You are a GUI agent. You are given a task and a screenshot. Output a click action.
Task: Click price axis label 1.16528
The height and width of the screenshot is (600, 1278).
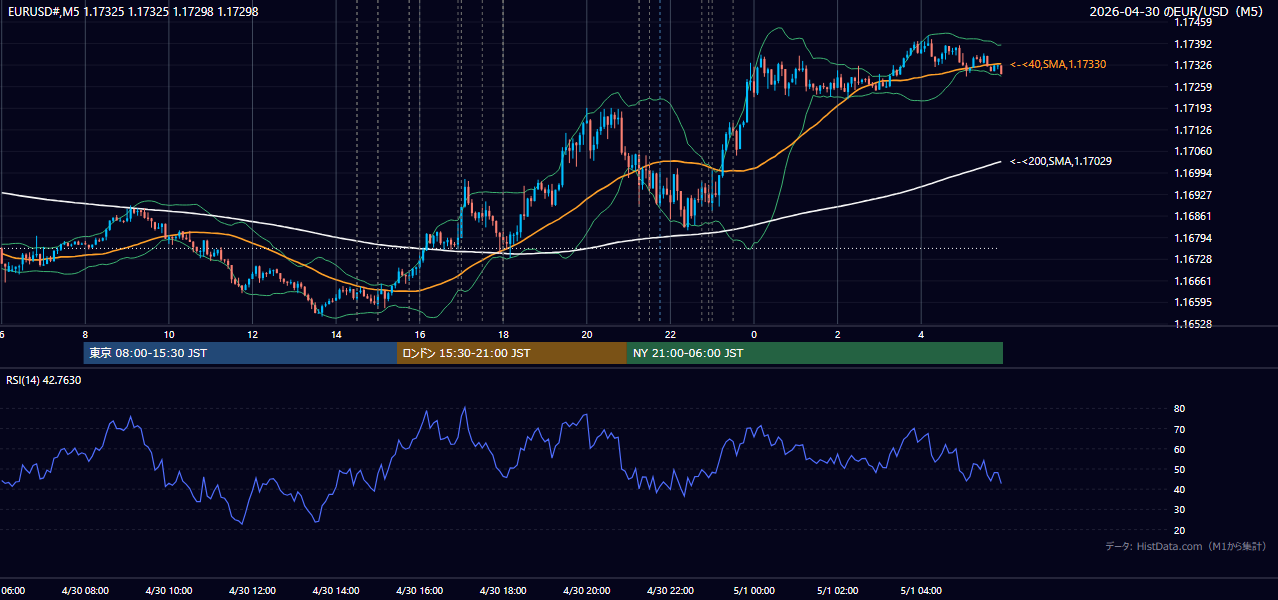(x=1193, y=324)
